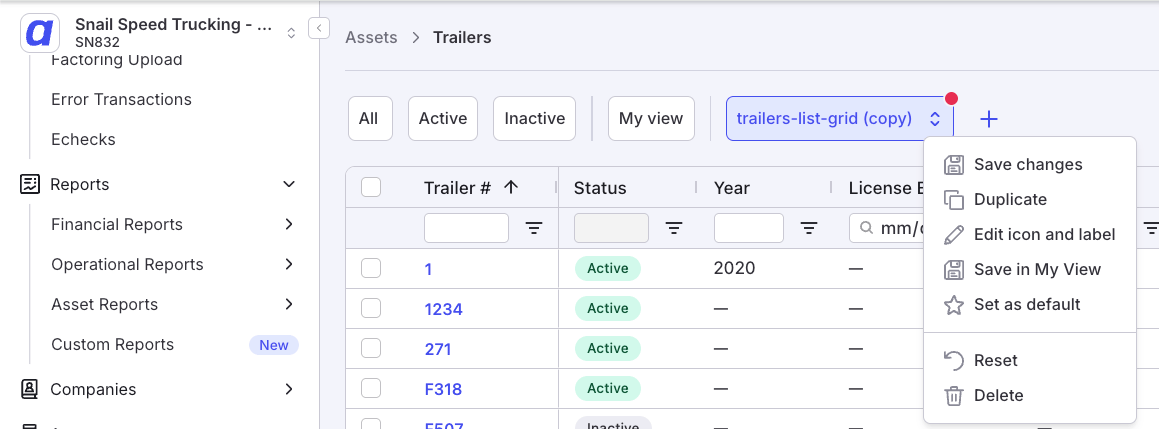
Task: Open the Trailer # column filter icon
Action: pyautogui.click(x=534, y=229)
